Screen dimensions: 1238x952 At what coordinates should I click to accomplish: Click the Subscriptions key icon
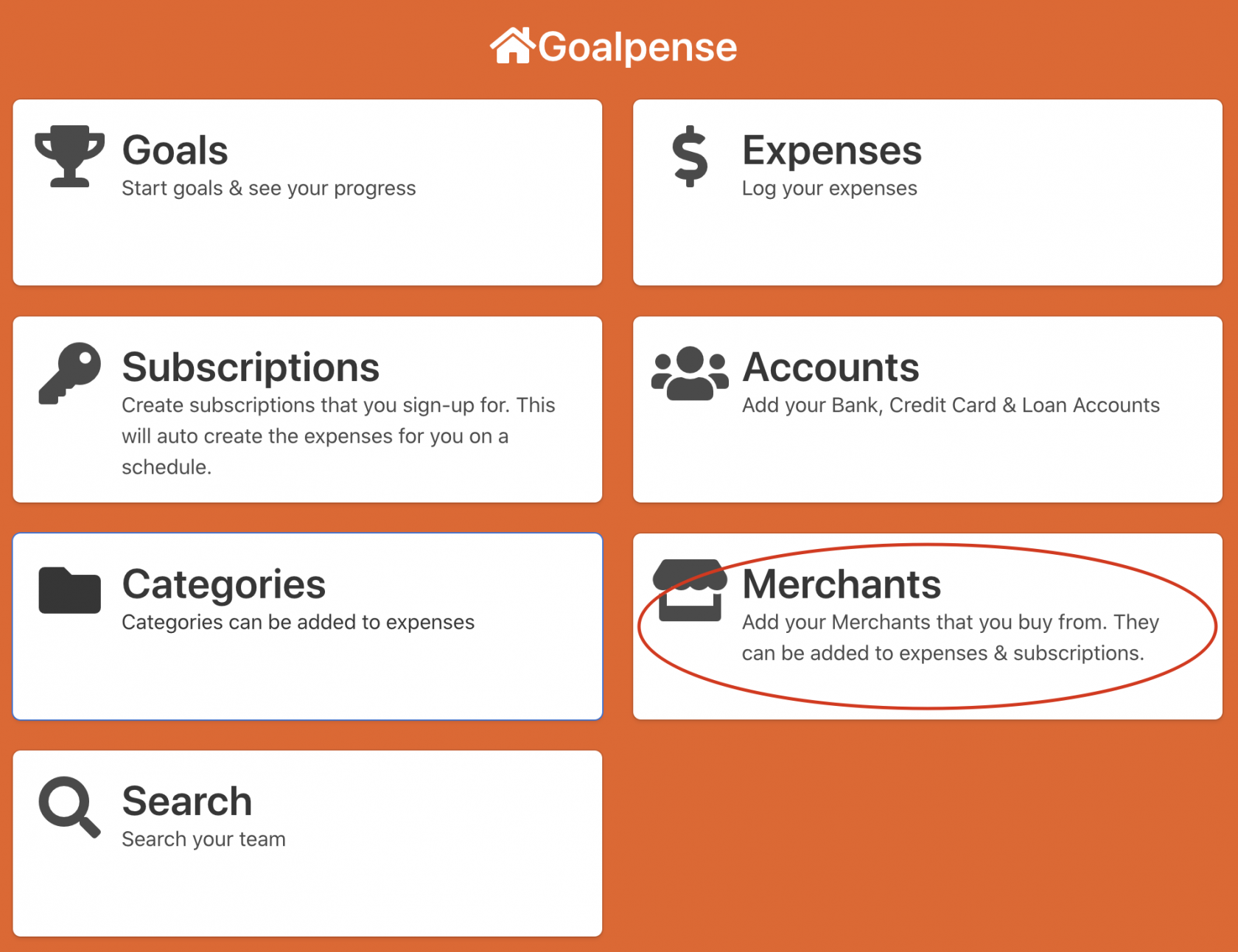click(70, 373)
